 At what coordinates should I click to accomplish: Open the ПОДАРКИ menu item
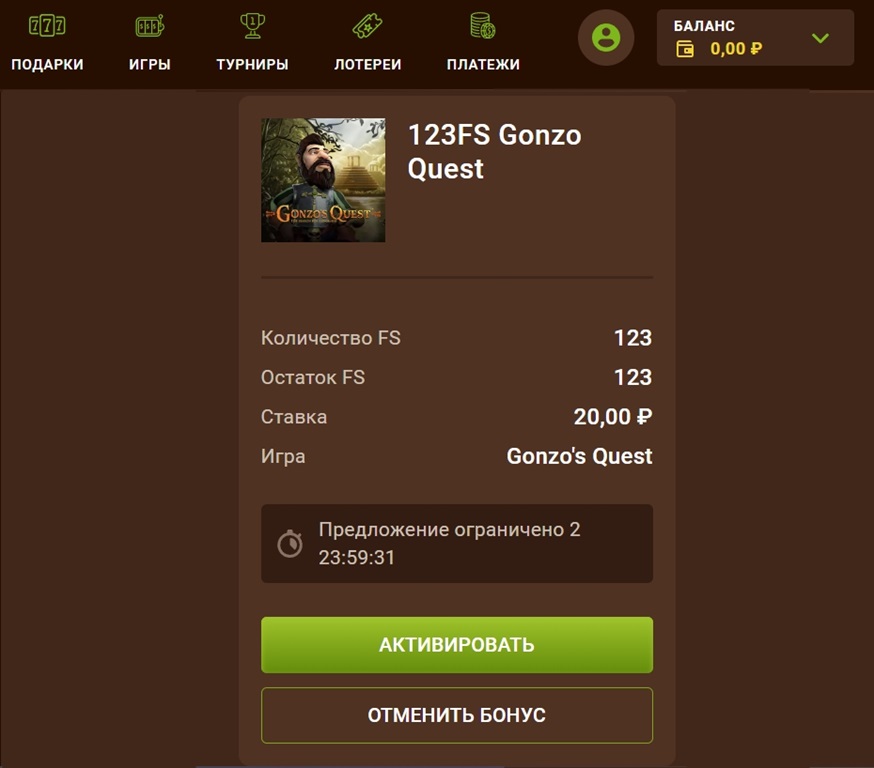[x=47, y=65]
